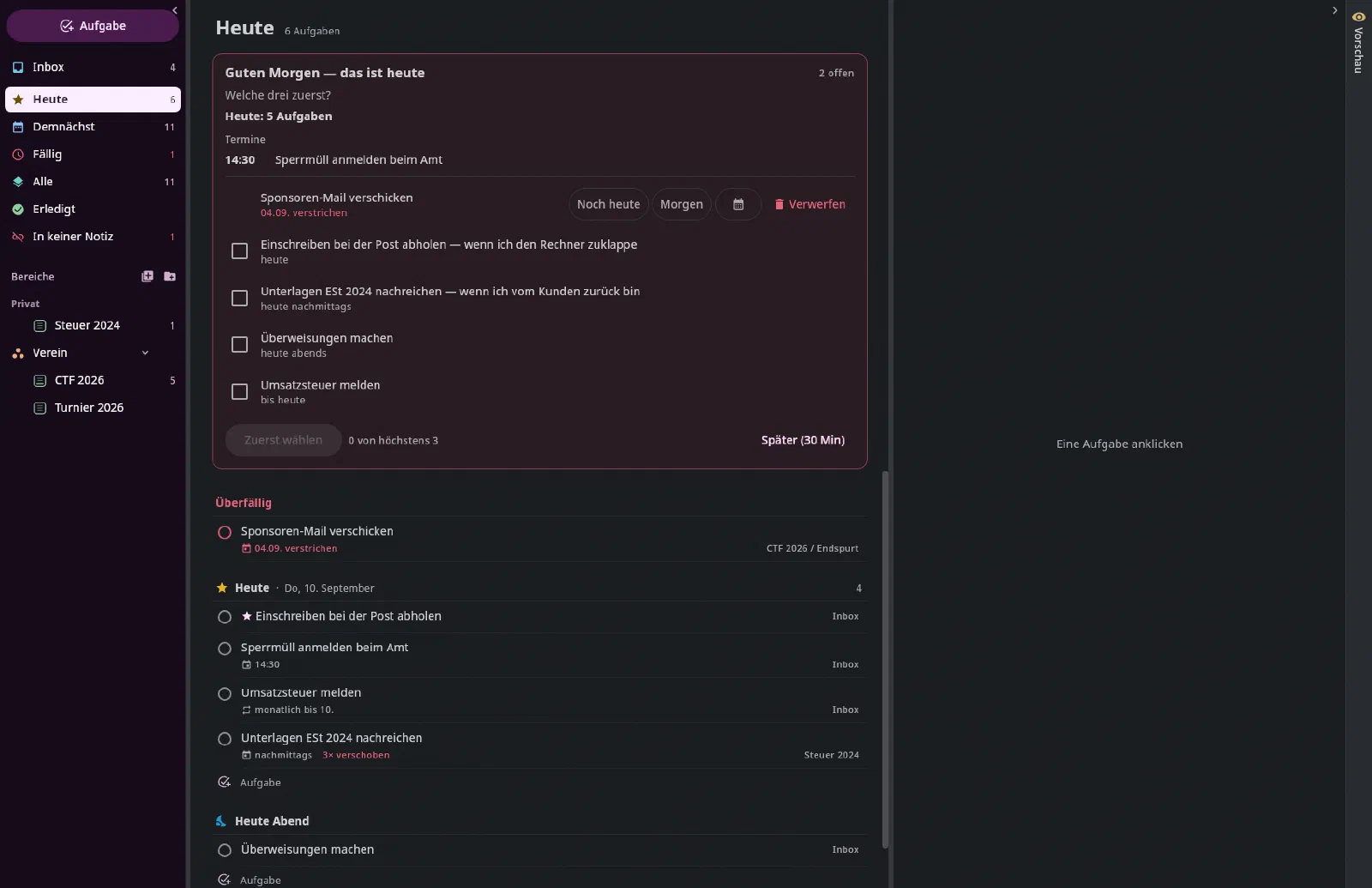Click Später (30 Min) snooze

pyautogui.click(x=803, y=440)
